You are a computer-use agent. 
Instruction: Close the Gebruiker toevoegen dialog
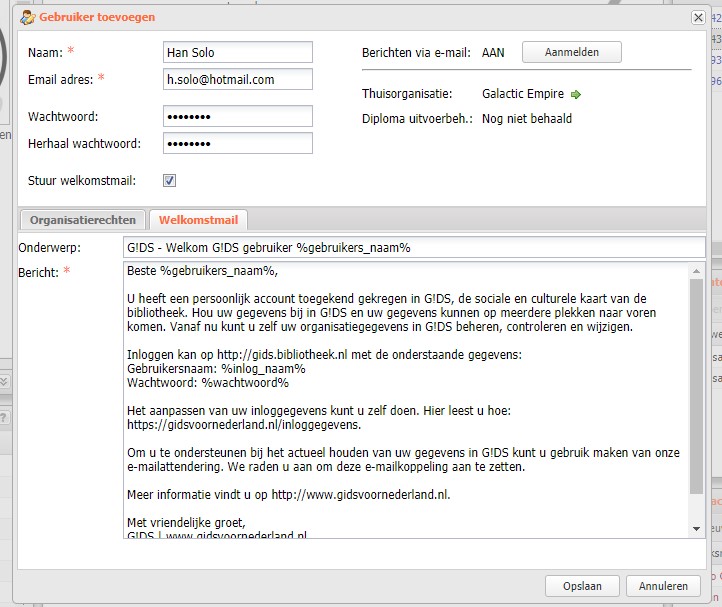698,18
